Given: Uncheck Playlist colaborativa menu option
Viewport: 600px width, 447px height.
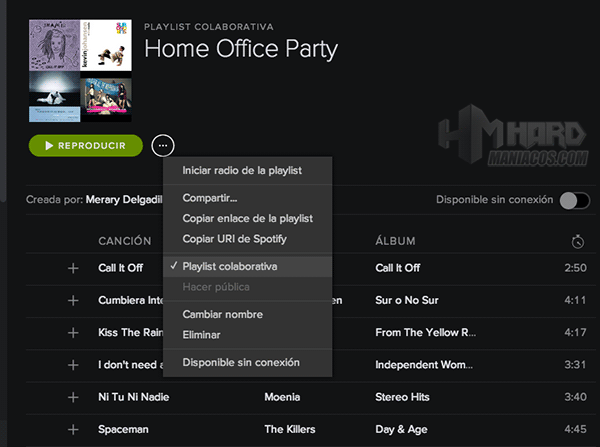Looking at the screenshot, I should click(230, 267).
